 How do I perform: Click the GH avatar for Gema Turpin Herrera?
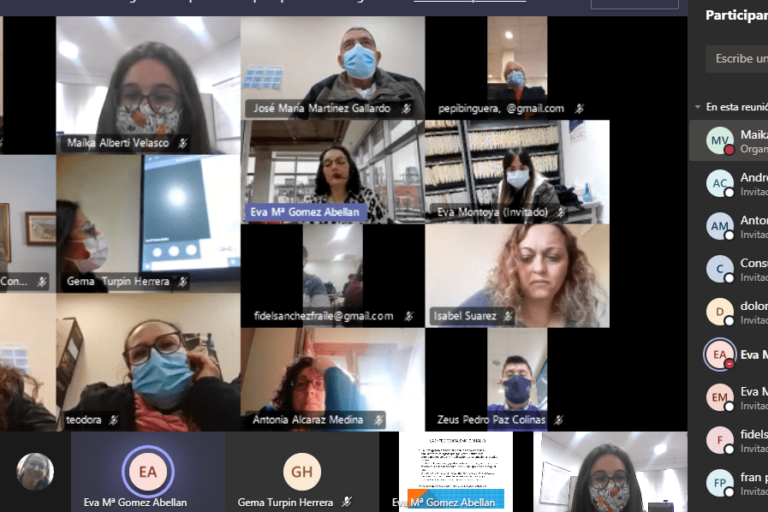pyautogui.click(x=302, y=471)
